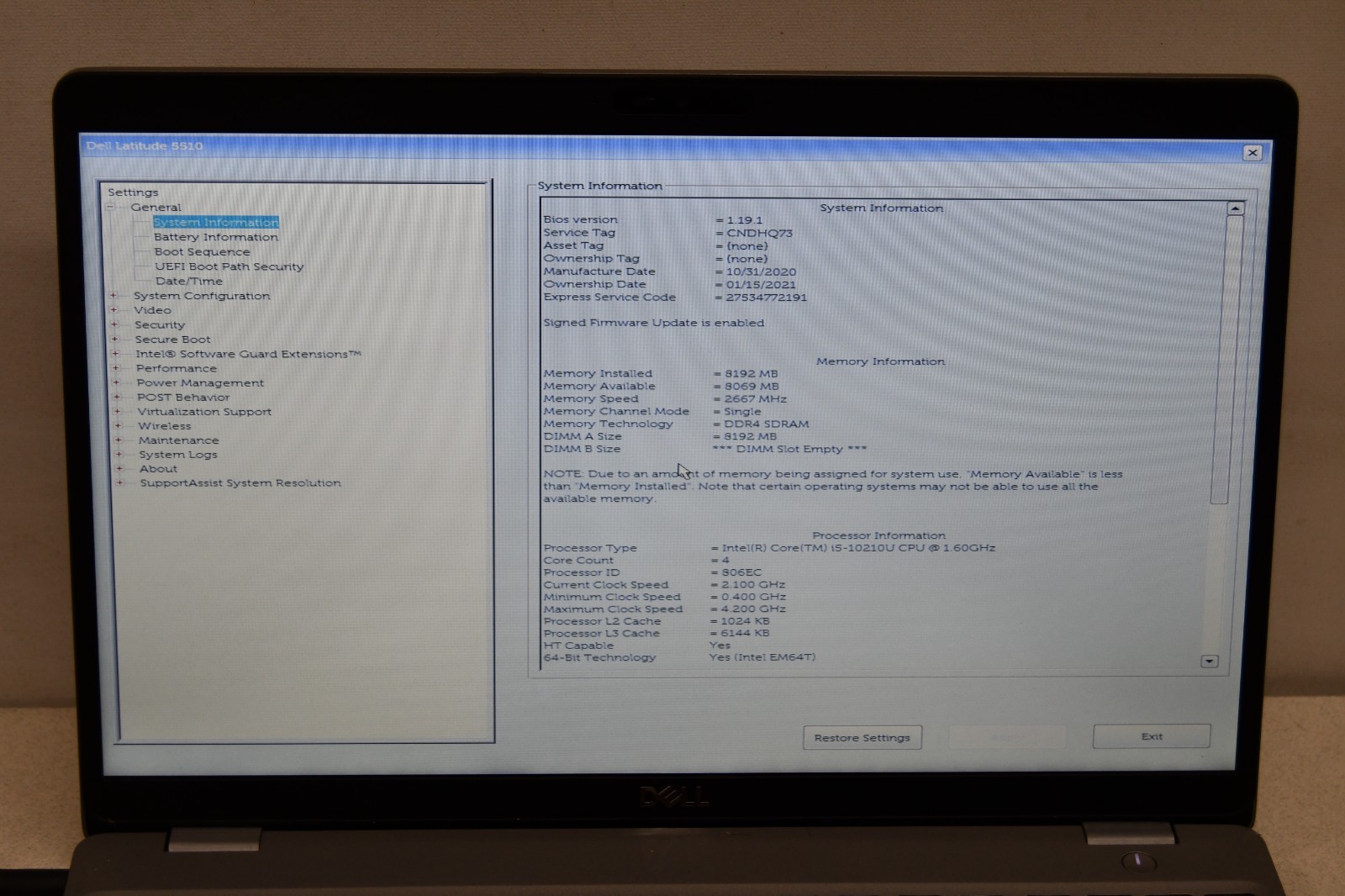Click Memory Speed value 2667 MHz
Image resolution: width=1345 pixels, height=896 pixels.
[755, 399]
